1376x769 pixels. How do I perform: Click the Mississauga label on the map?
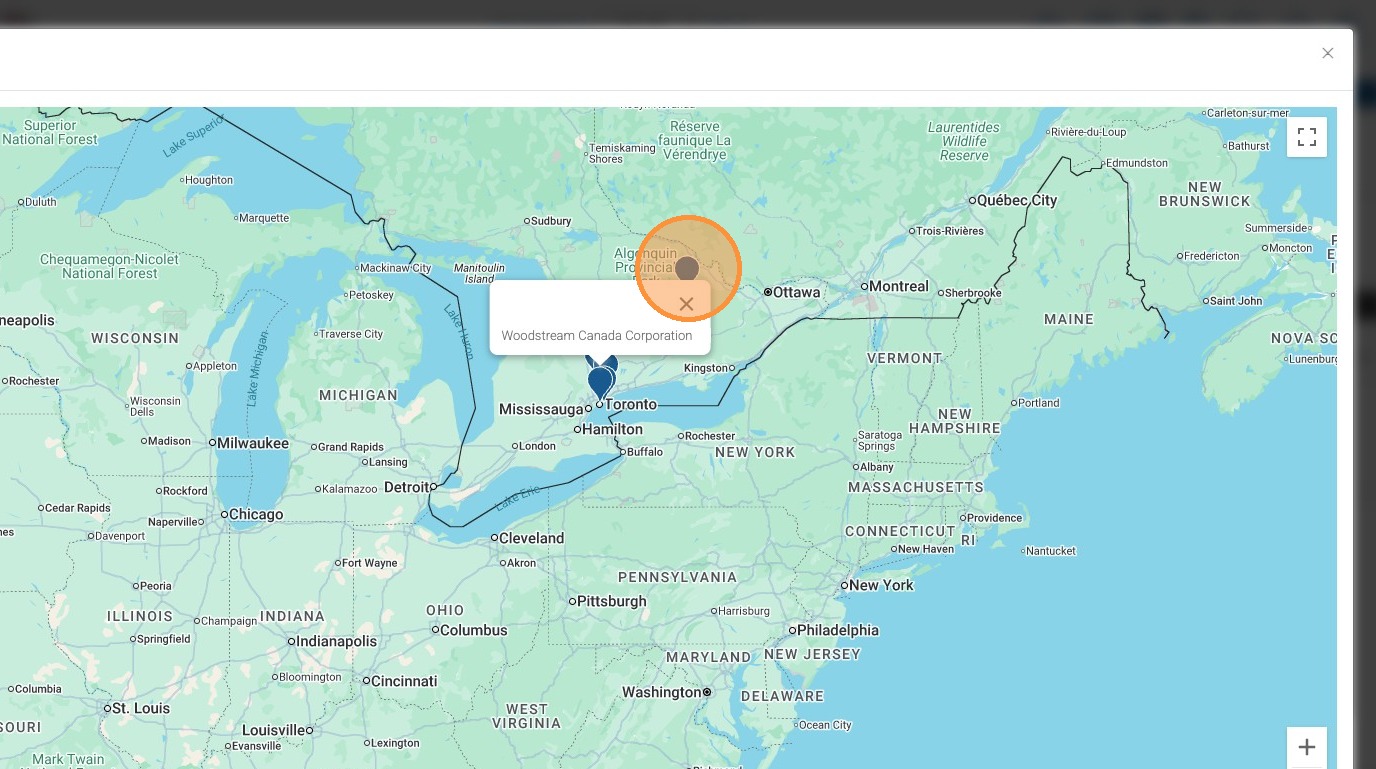click(x=540, y=409)
